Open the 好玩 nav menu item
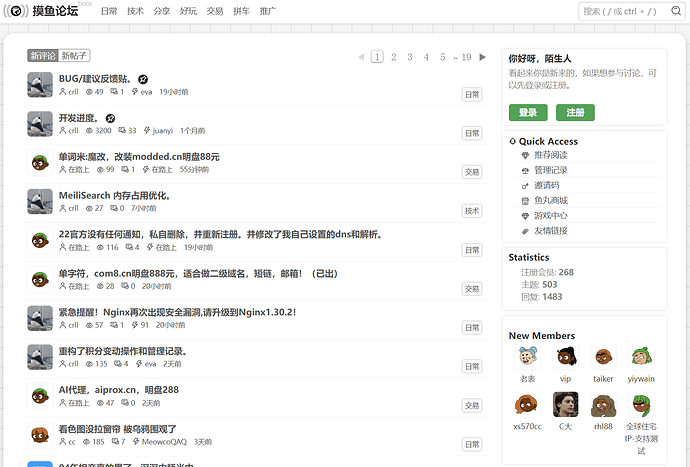This screenshot has width=690, height=467. click(188, 11)
